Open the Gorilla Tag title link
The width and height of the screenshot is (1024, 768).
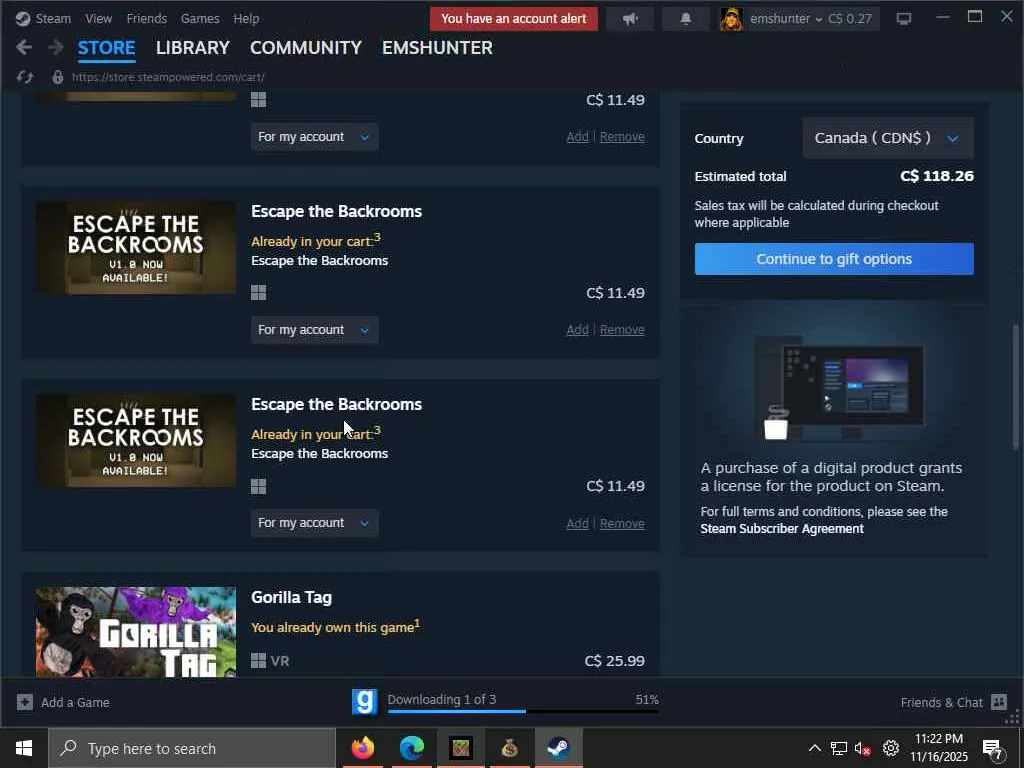[291, 598]
